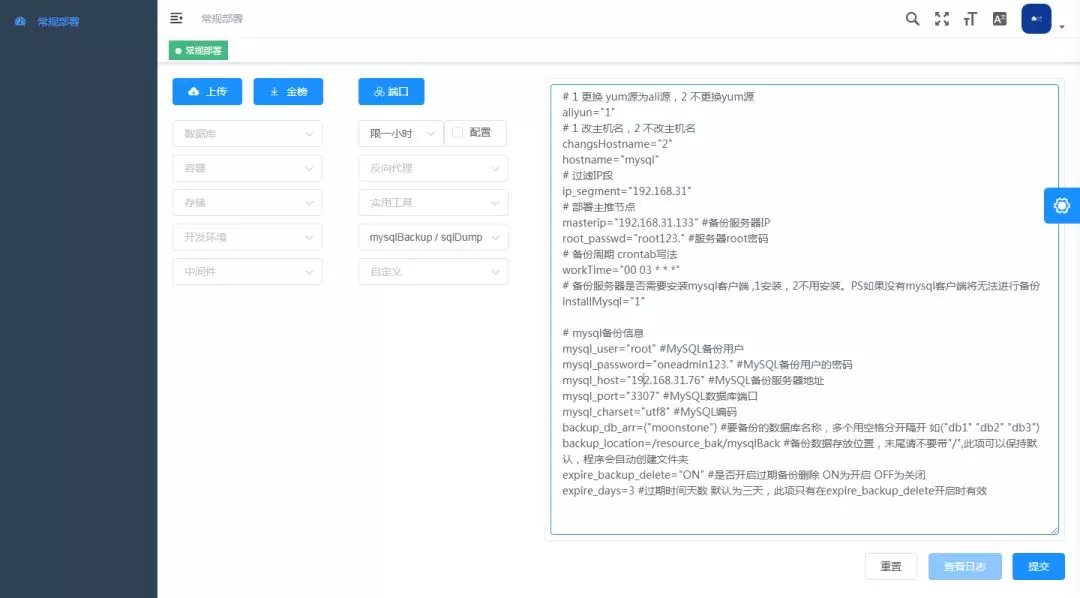Click the text line ip_segment="192.168.31"
Viewport: 1080px width, 598px height.
626,191
